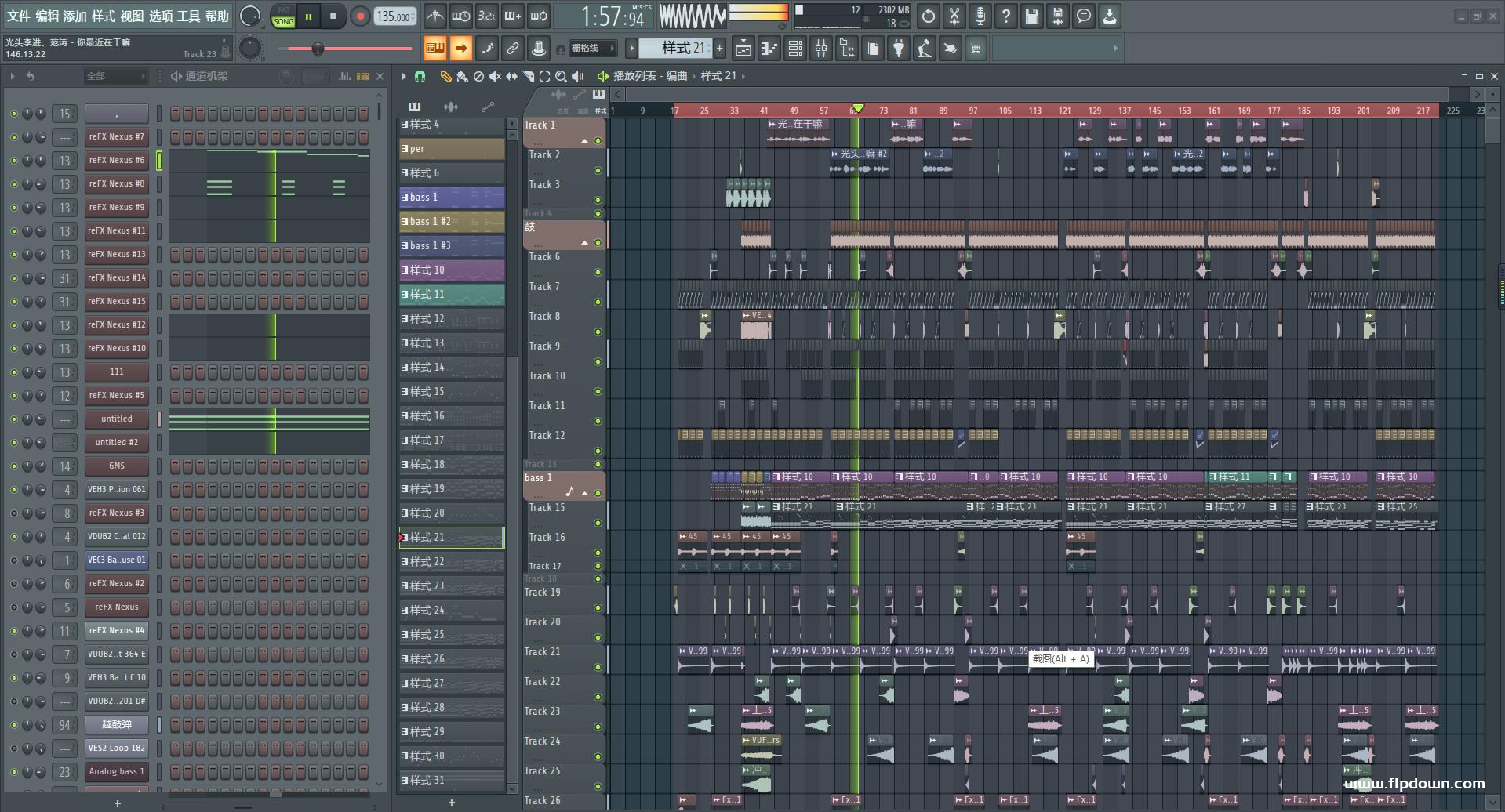Click the step editing footprint icon

pyautogui.click(x=487, y=49)
